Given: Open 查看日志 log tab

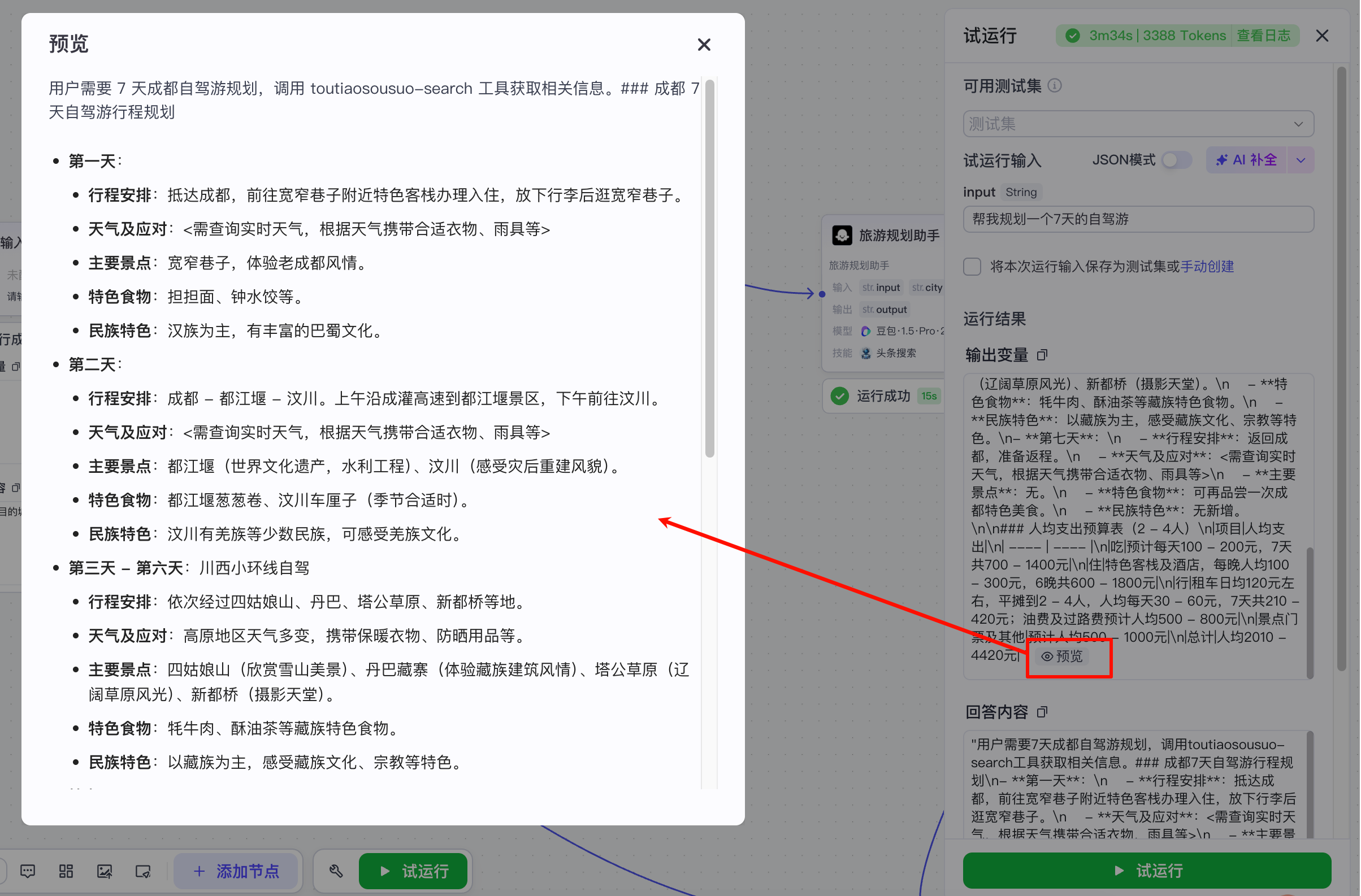Looking at the screenshot, I should point(1263,36).
